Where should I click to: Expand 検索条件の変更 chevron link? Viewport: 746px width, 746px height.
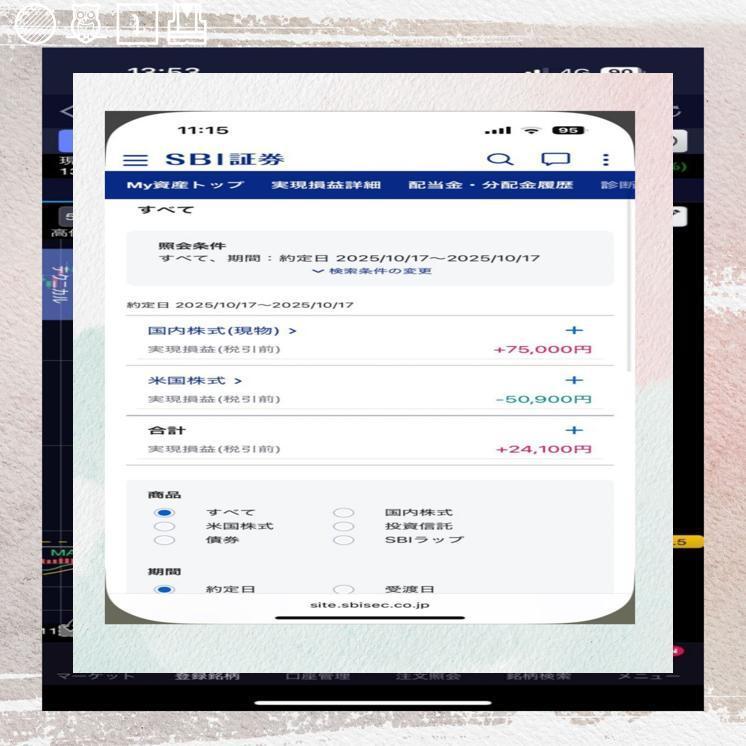point(372,271)
